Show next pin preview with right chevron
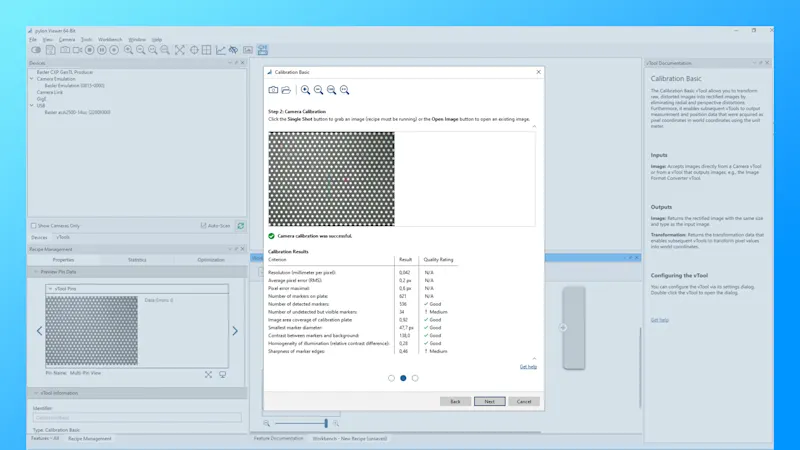This screenshot has width=800, height=450. (x=235, y=331)
